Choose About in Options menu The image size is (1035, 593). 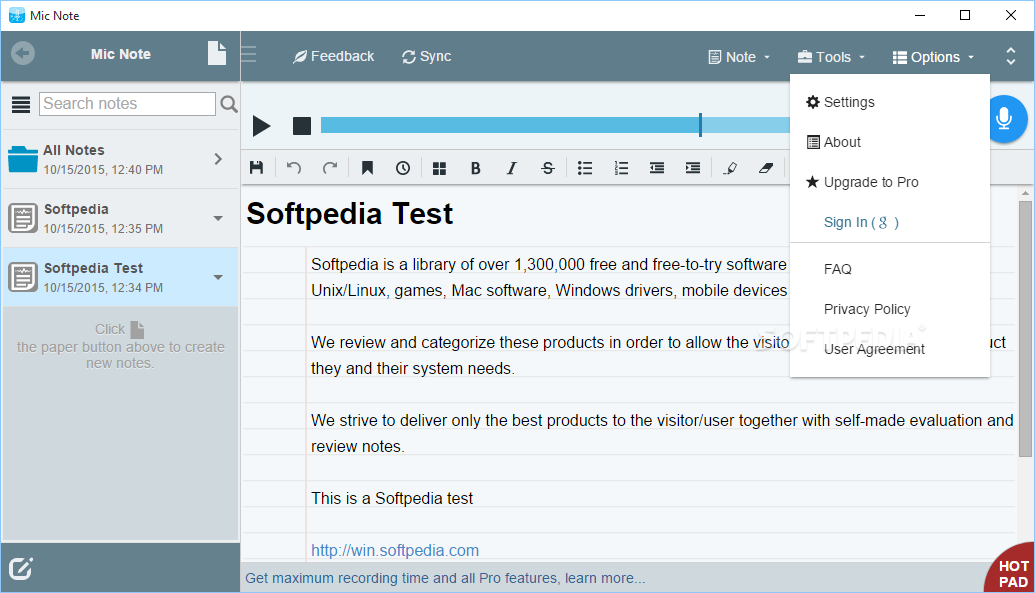(x=889, y=142)
